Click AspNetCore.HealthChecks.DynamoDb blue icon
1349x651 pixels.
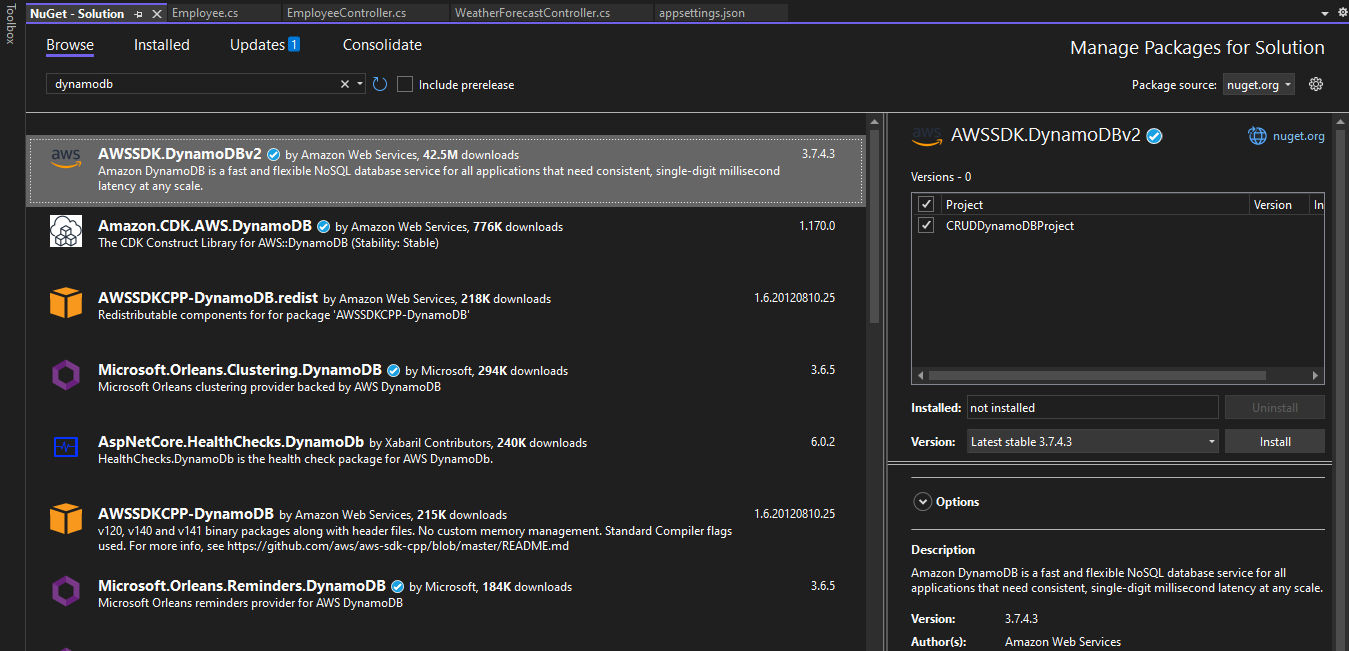click(66, 447)
